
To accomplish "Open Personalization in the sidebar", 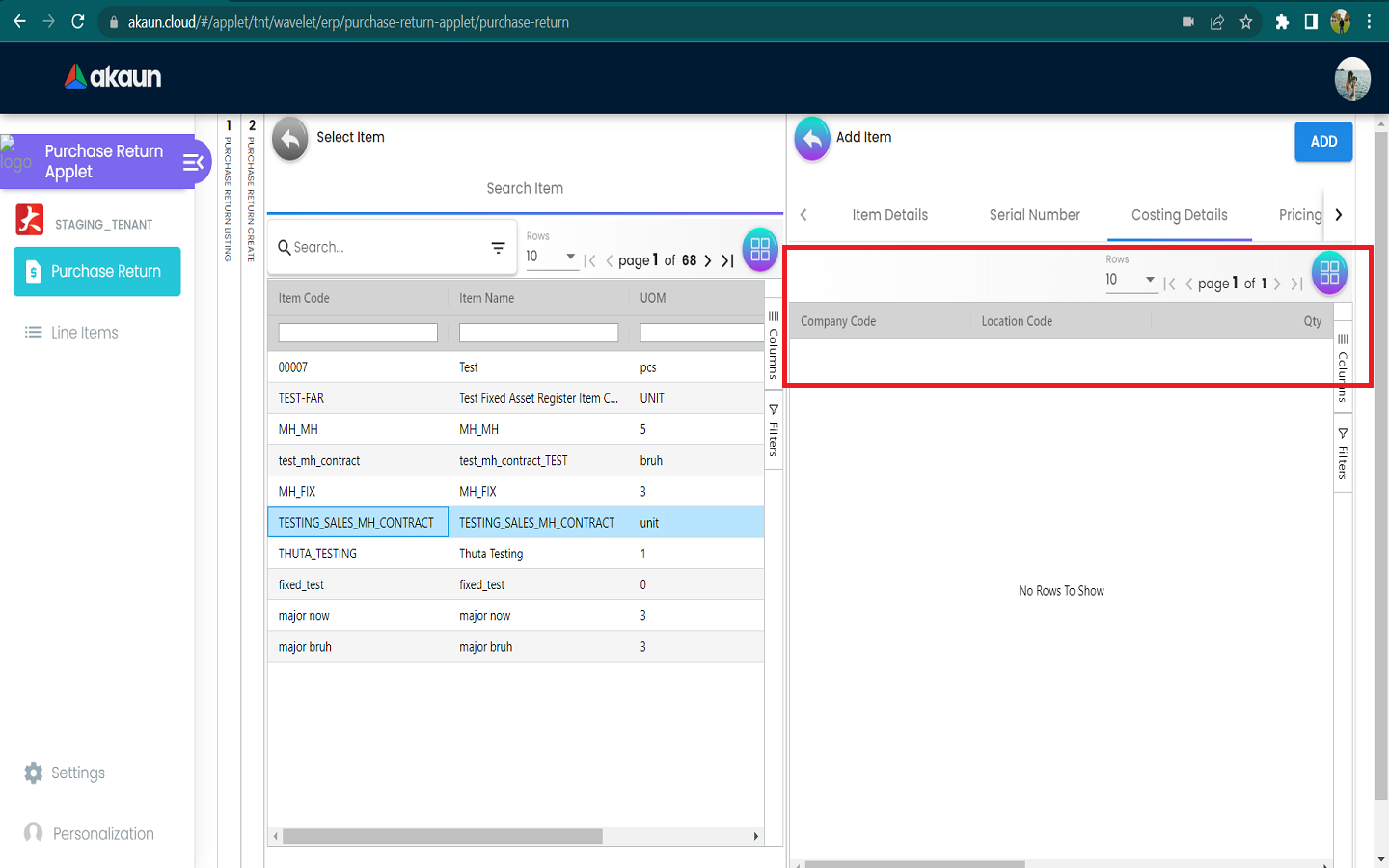I will click(x=102, y=833).
